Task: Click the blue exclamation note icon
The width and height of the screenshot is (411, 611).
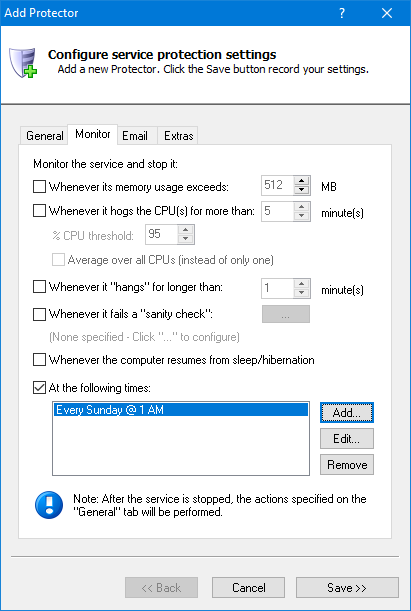Action: (49, 505)
